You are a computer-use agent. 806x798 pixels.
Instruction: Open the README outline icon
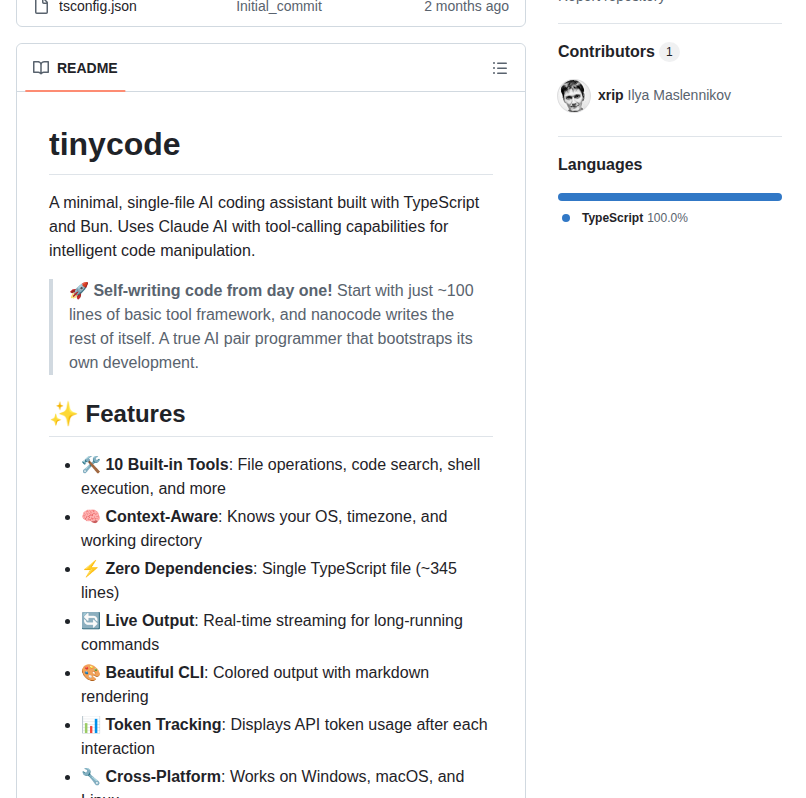coord(500,68)
